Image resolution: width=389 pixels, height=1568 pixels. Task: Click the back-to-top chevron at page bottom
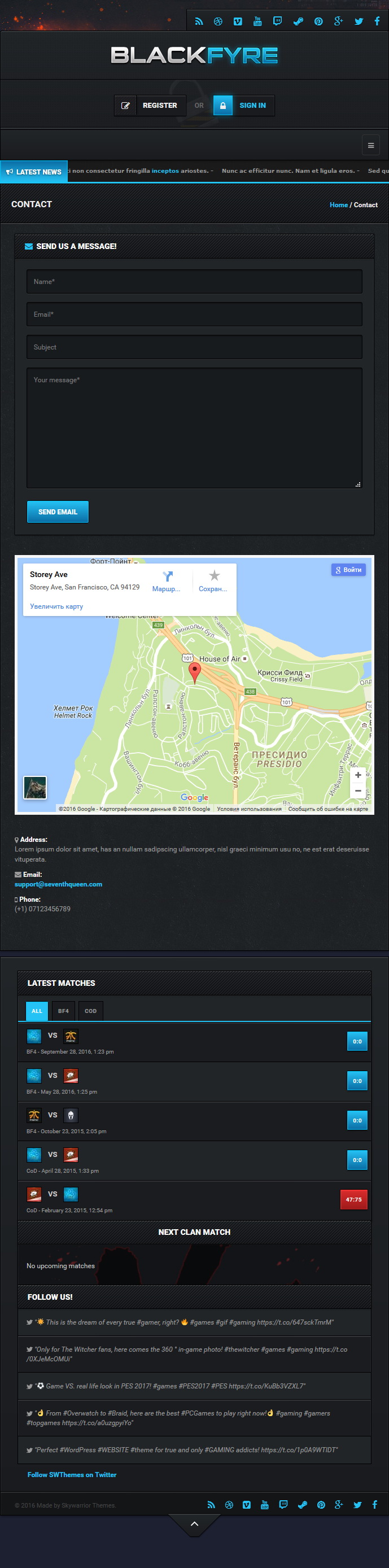click(194, 1523)
